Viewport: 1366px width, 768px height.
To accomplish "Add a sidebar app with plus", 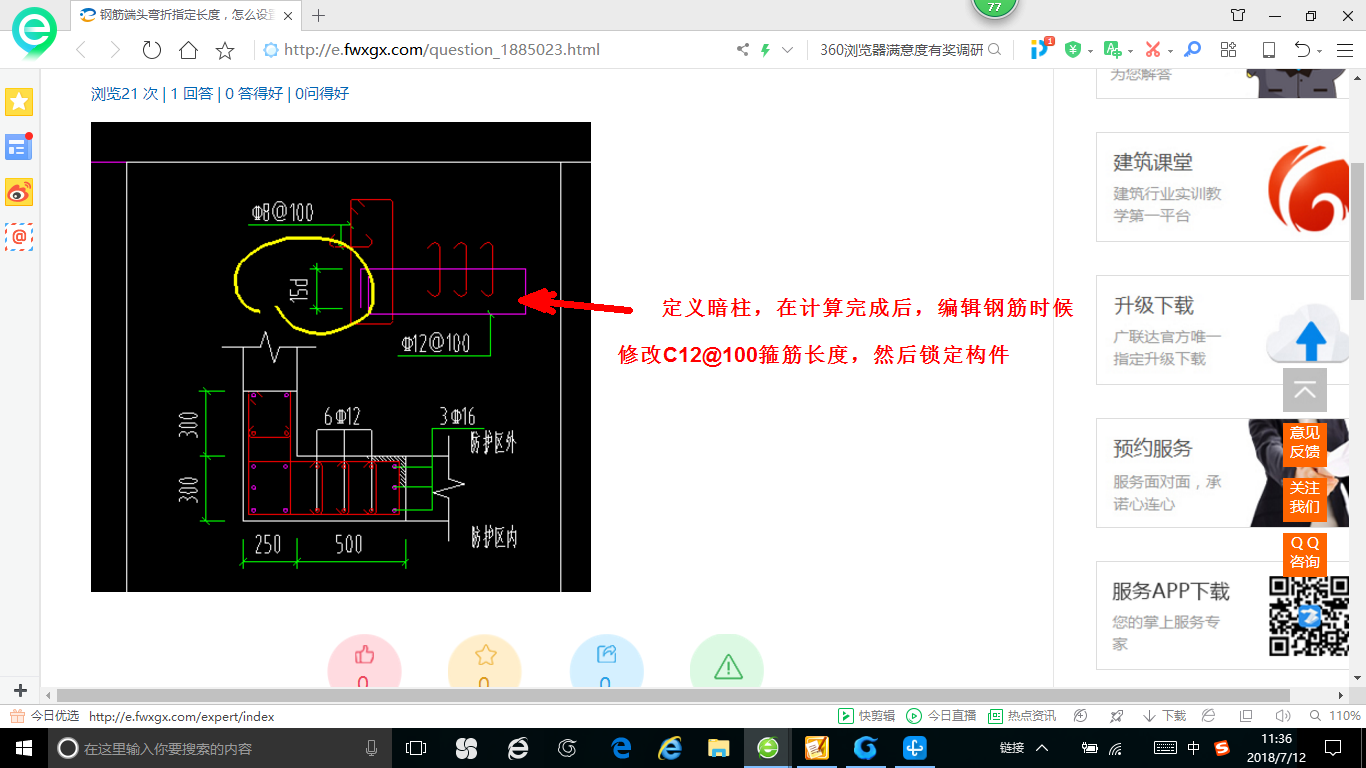I will (20, 690).
